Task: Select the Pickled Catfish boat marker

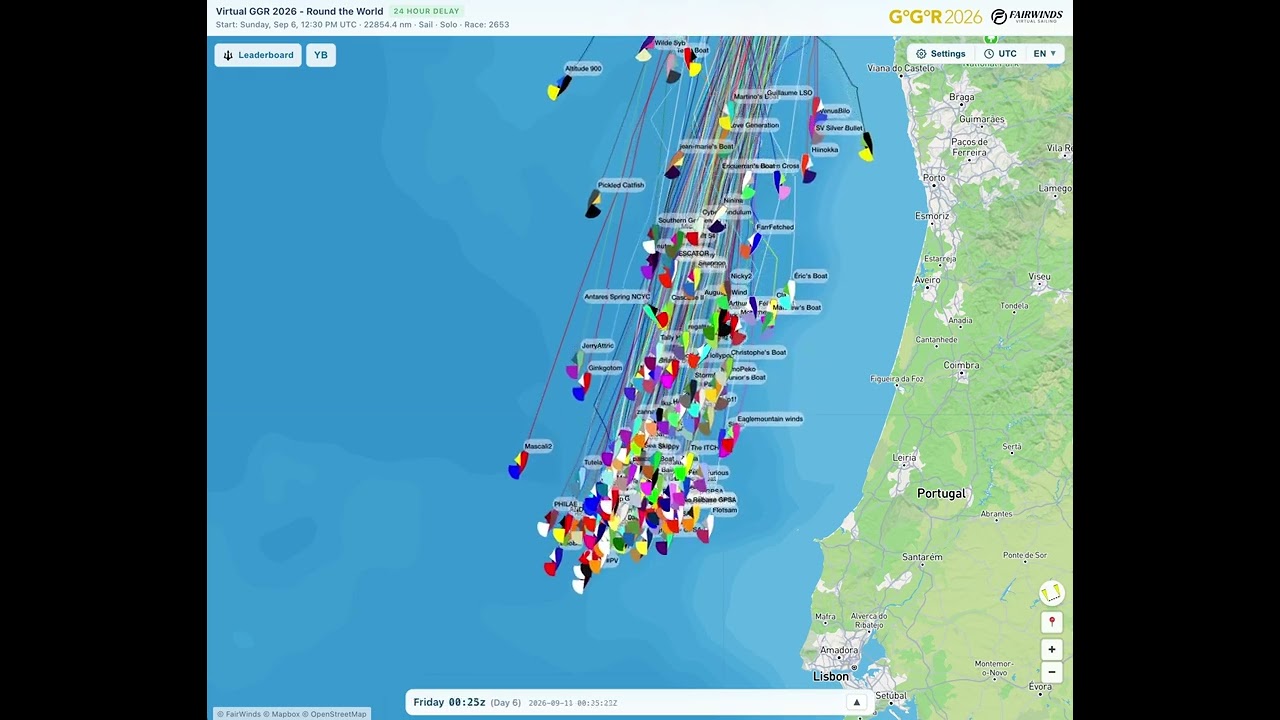Action: pos(594,204)
